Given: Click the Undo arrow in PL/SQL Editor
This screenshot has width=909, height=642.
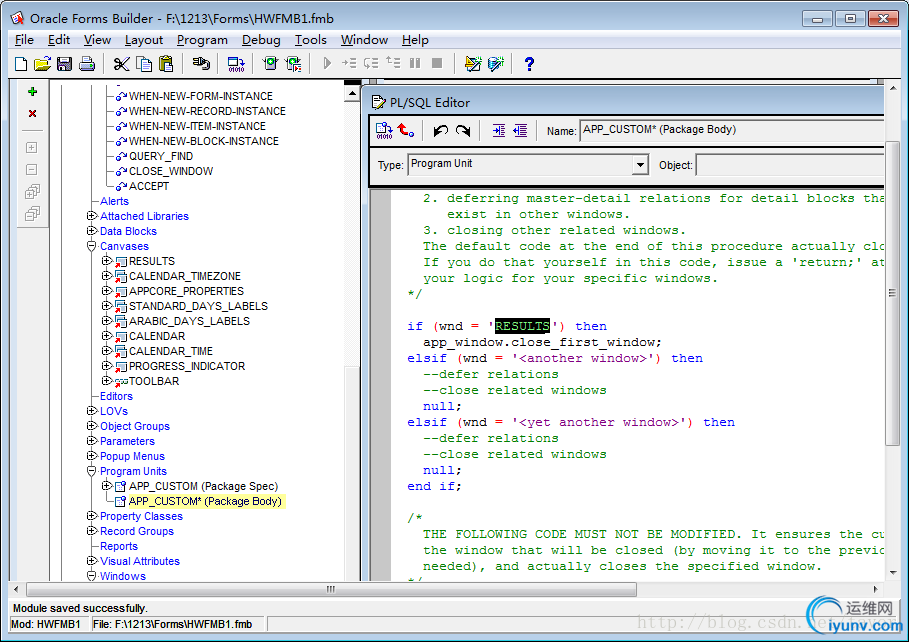Looking at the screenshot, I should pyautogui.click(x=441, y=130).
